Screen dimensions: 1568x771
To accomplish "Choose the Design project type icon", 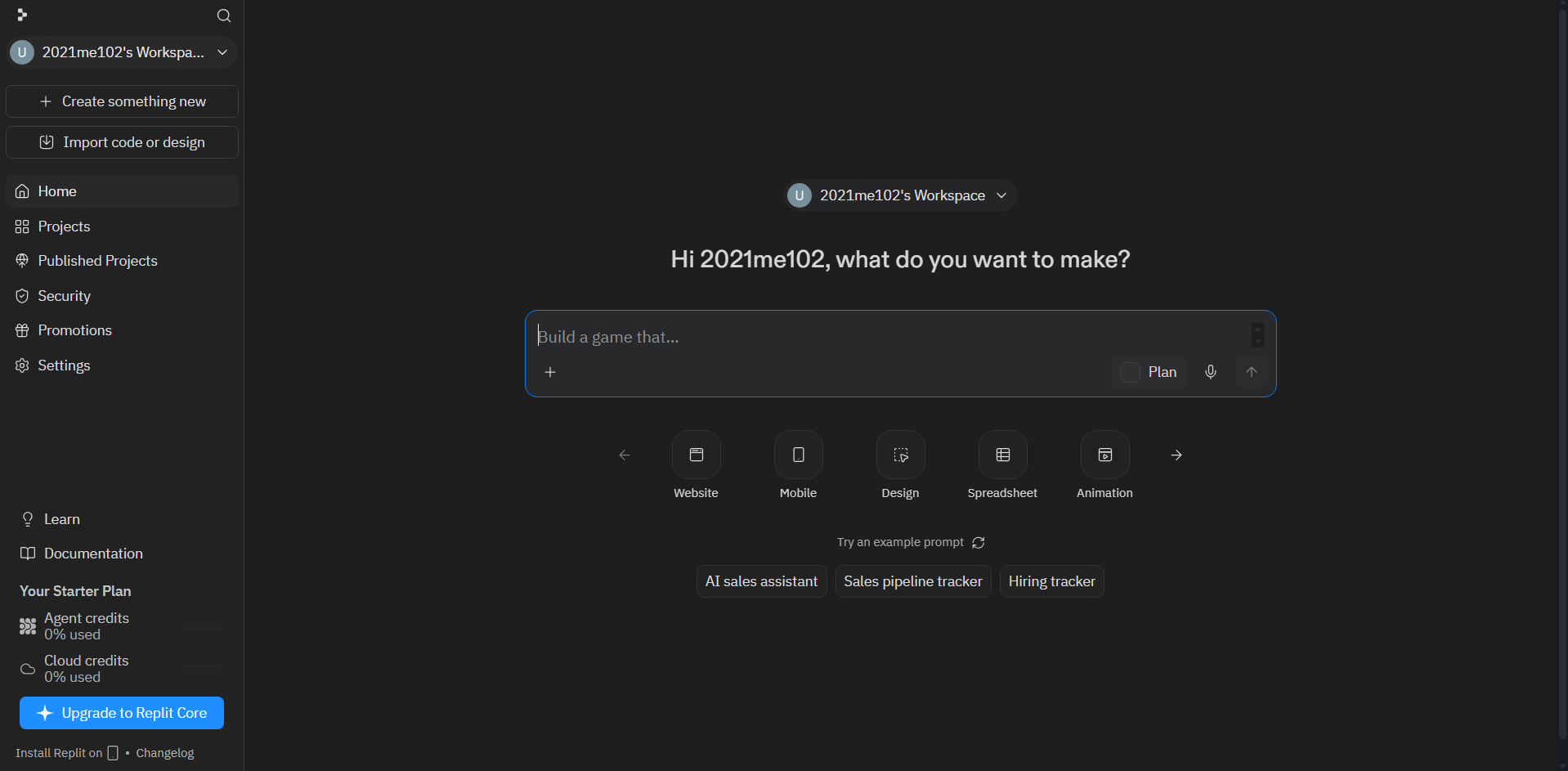I will tap(901, 455).
